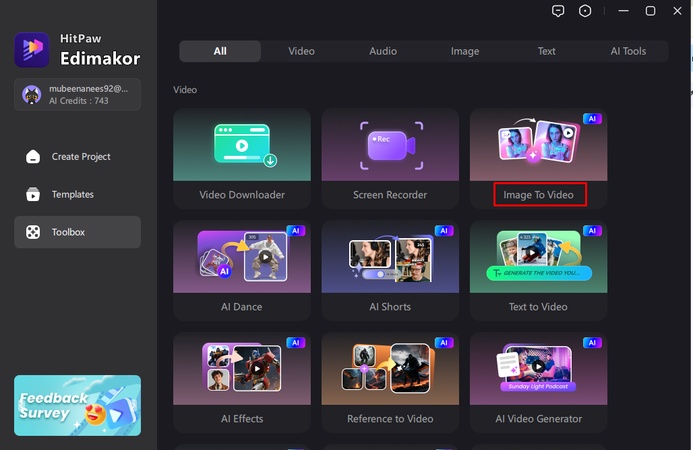The height and width of the screenshot is (450, 693).
Task: Click the AI Effects label
Action: coord(242,419)
